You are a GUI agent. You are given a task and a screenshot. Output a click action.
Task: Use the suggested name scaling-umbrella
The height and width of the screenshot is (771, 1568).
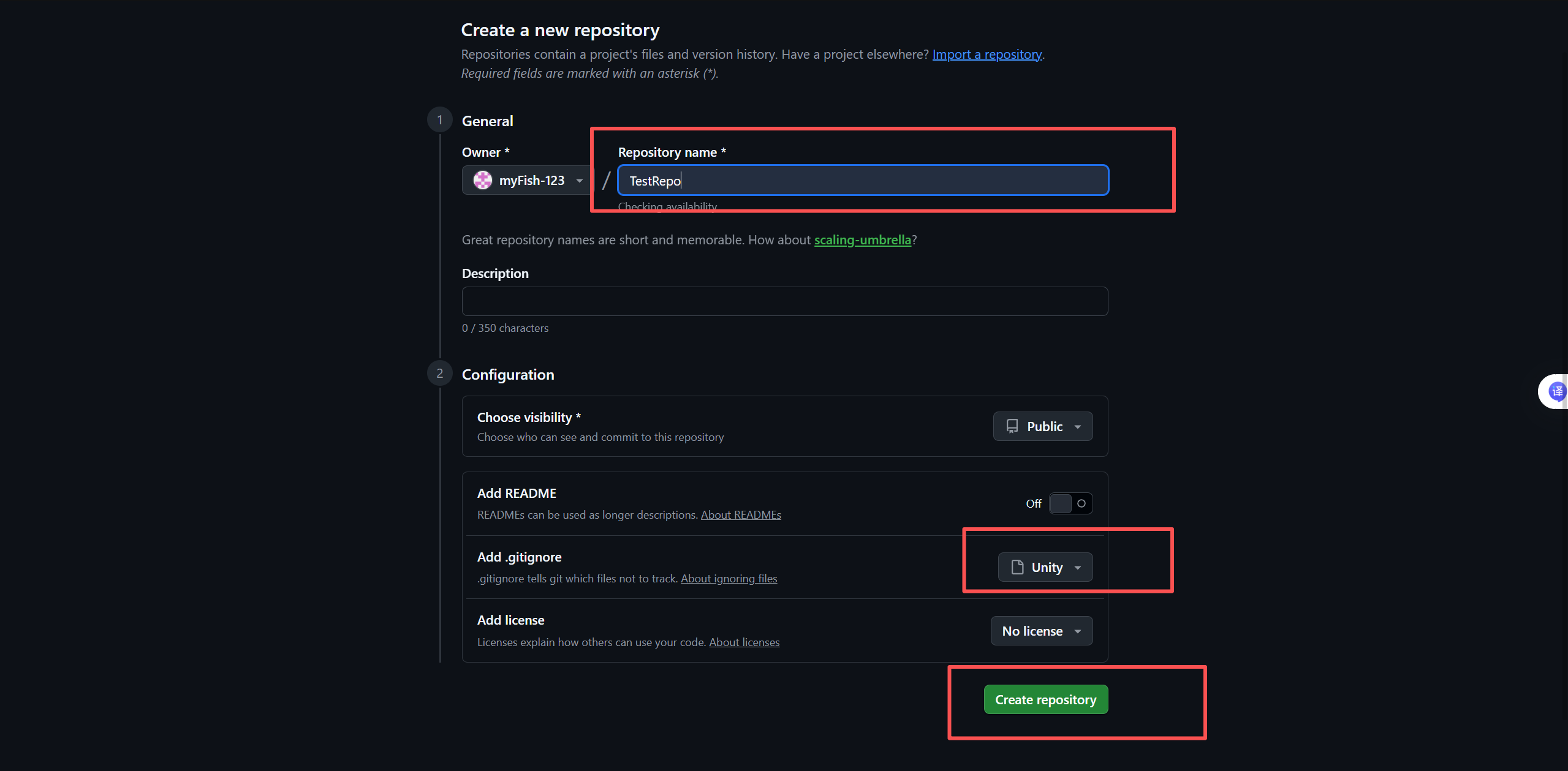coord(863,240)
